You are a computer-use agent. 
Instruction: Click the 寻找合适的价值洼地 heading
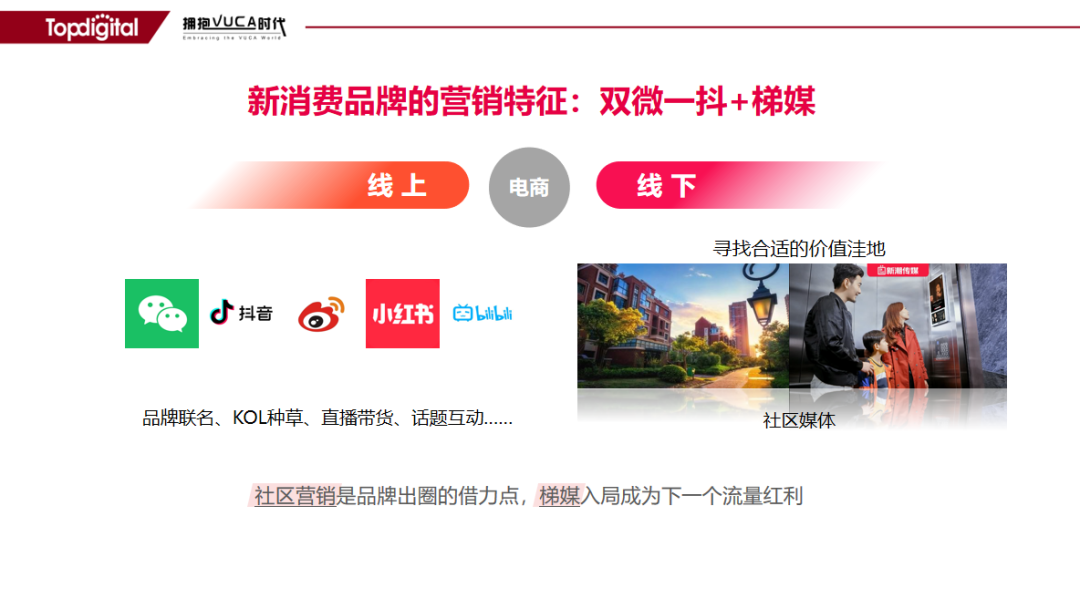coord(799,249)
